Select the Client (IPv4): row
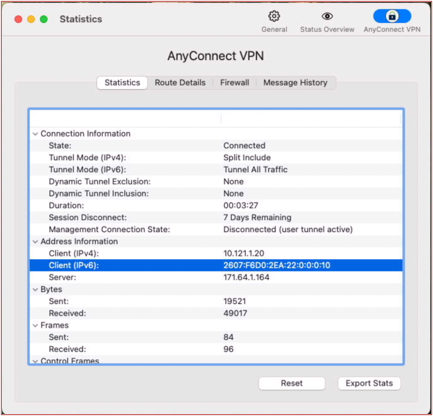The height and width of the screenshot is (416, 433). 216,254
